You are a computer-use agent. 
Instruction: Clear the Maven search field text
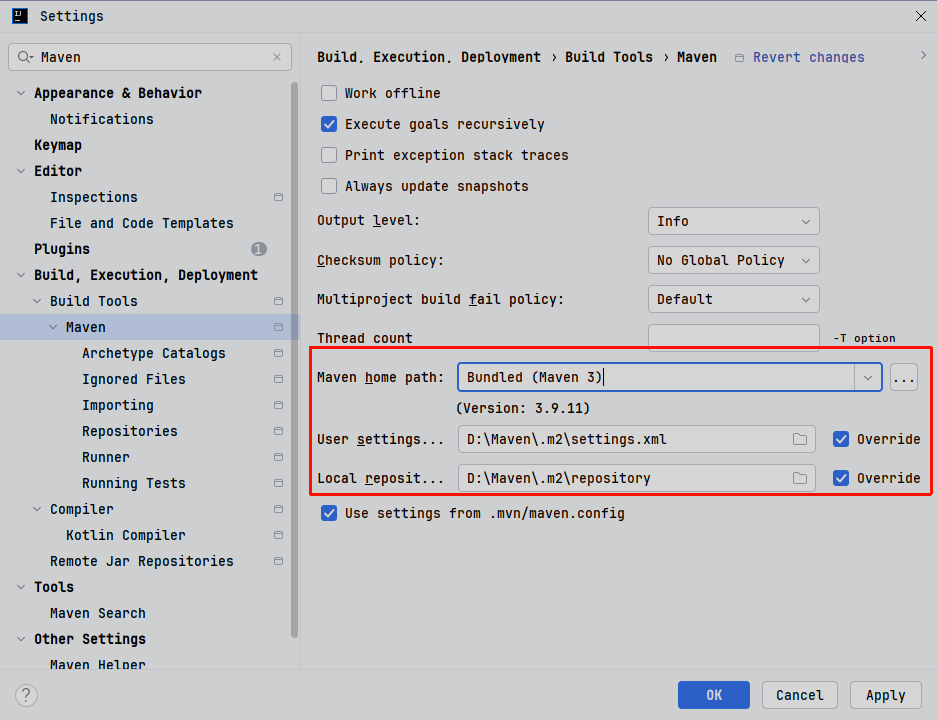click(277, 57)
